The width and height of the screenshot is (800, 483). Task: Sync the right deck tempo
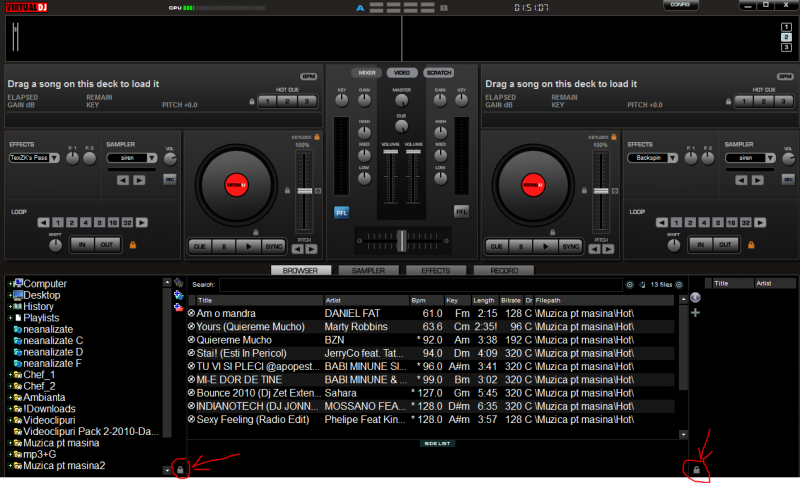(570, 246)
